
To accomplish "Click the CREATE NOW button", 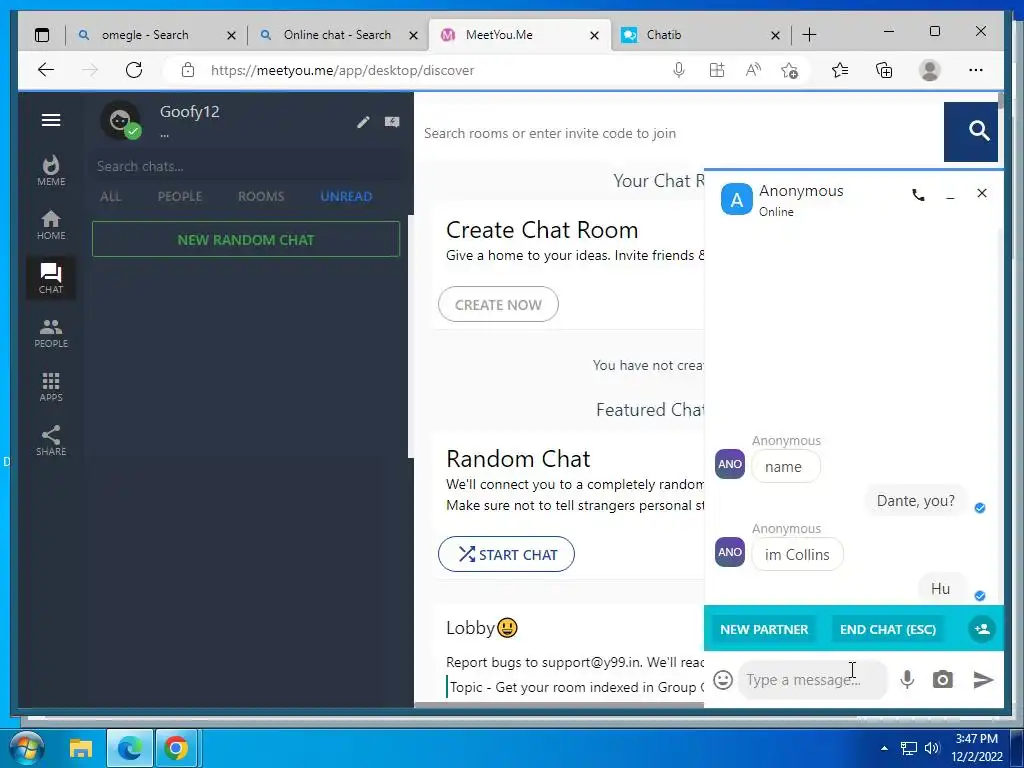I will pyautogui.click(x=498, y=304).
